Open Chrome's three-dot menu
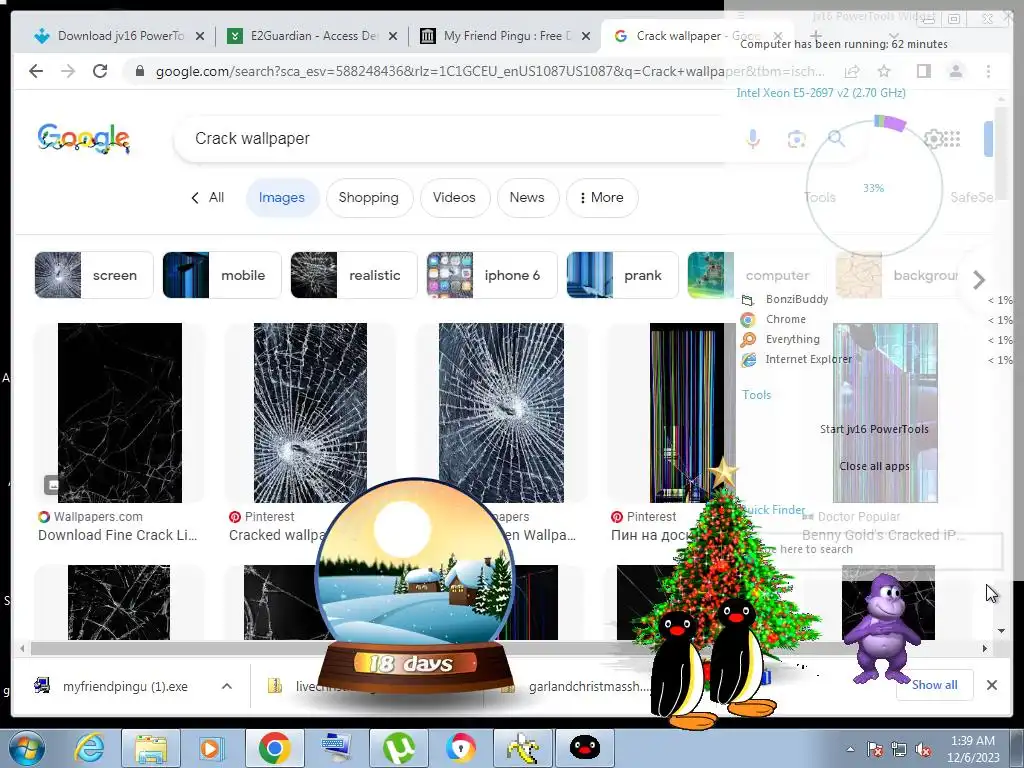 [x=988, y=71]
